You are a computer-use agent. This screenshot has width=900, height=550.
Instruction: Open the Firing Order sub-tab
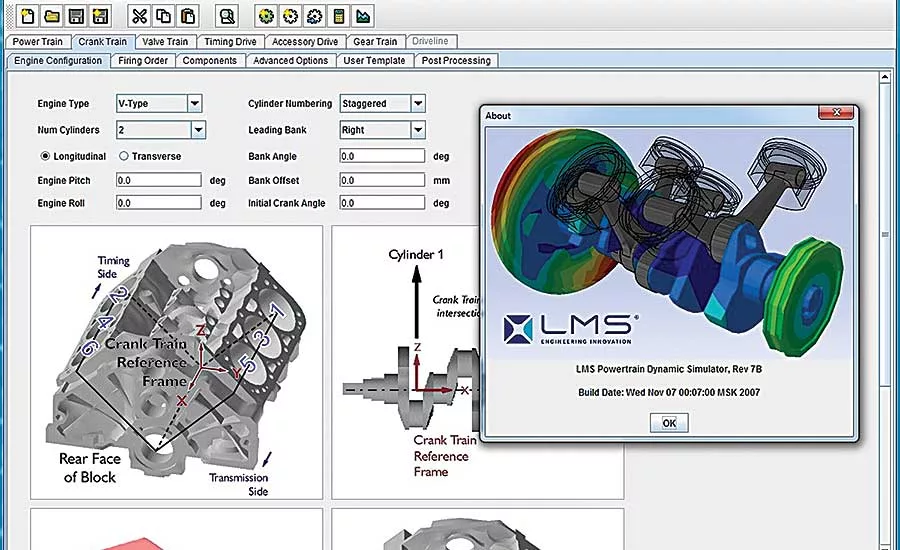(143, 60)
